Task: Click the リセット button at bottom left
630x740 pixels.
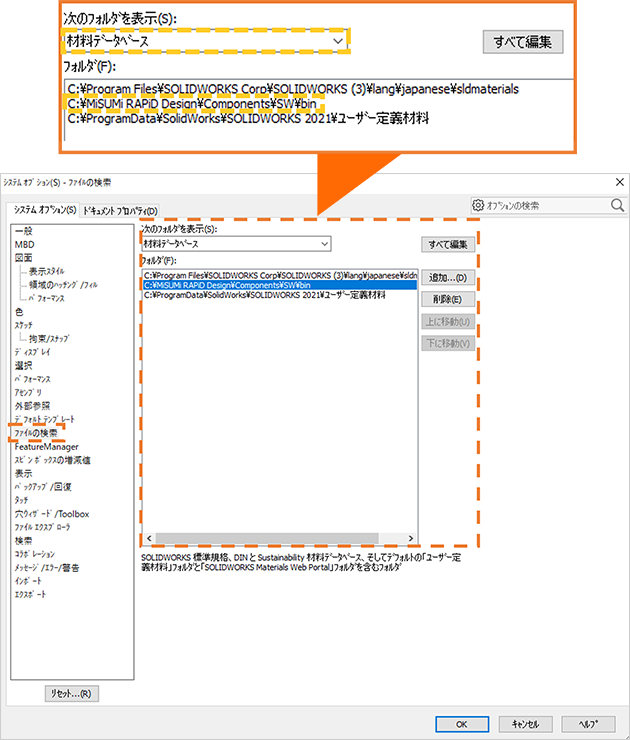Action: tap(71, 693)
